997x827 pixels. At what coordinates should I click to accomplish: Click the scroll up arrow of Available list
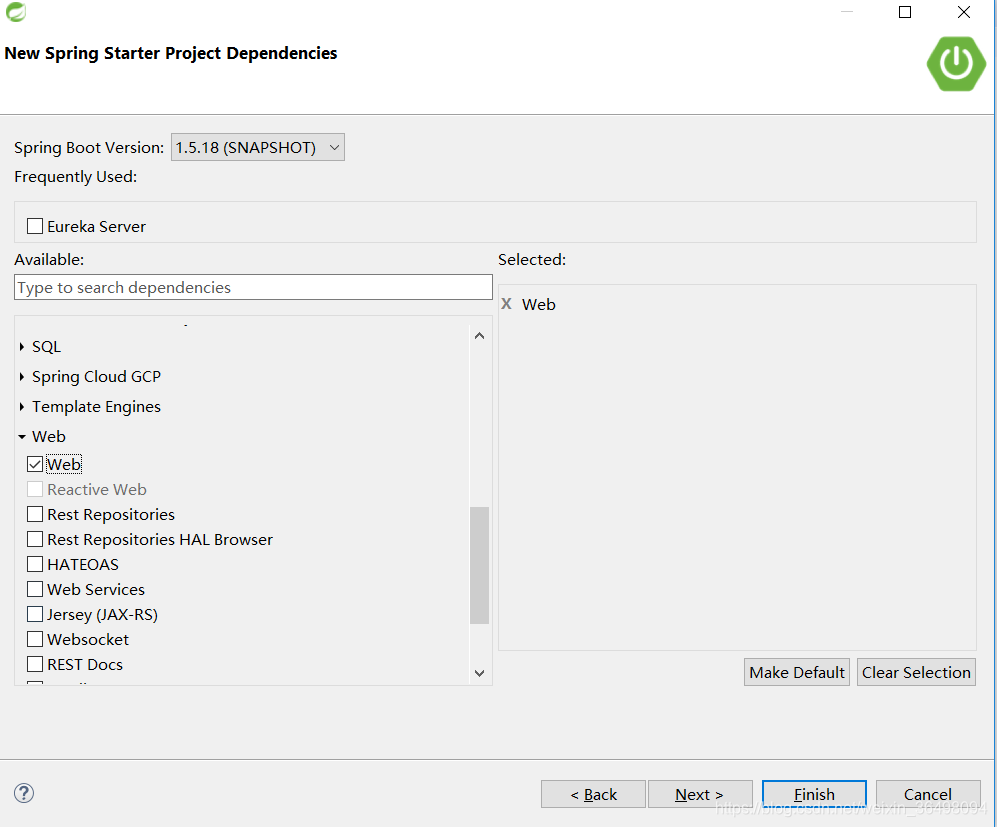pyautogui.click(x=479, y=336)
